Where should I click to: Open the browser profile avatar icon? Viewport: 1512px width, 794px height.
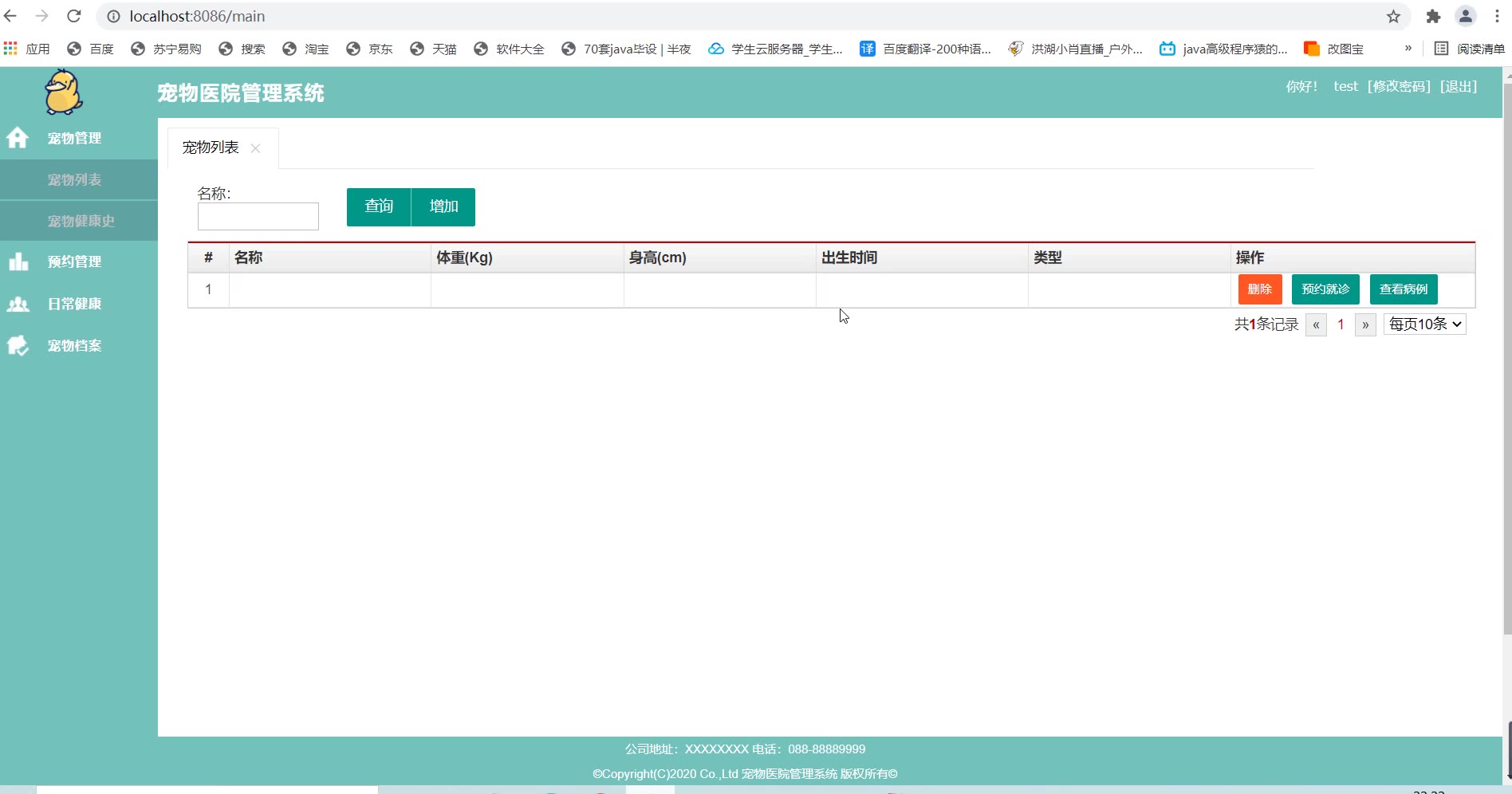[1466, 16]
